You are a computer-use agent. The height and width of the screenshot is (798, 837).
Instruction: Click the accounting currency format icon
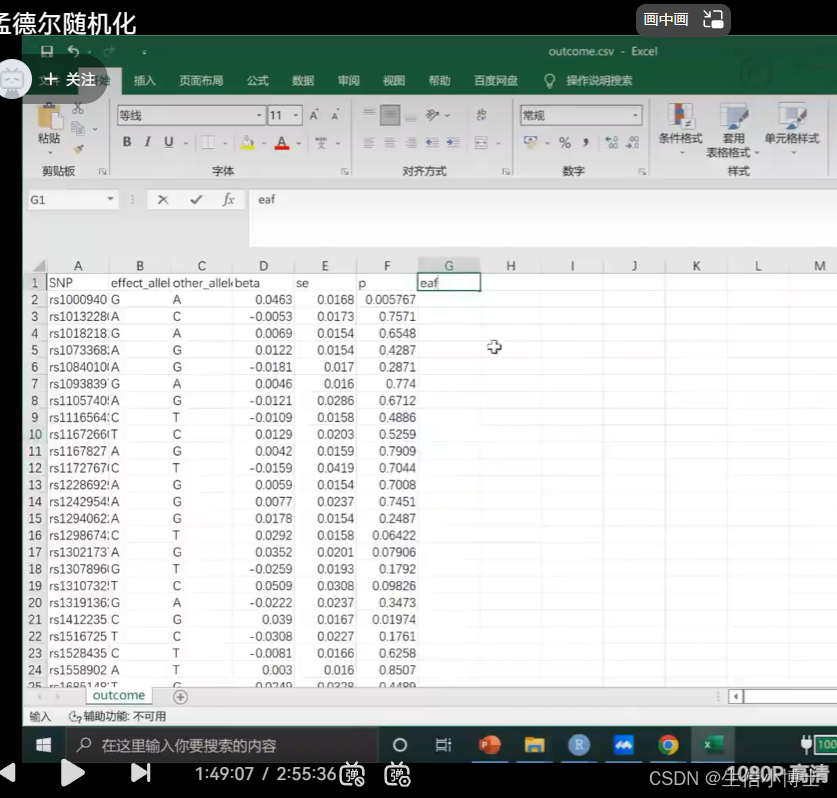(531, 143)
